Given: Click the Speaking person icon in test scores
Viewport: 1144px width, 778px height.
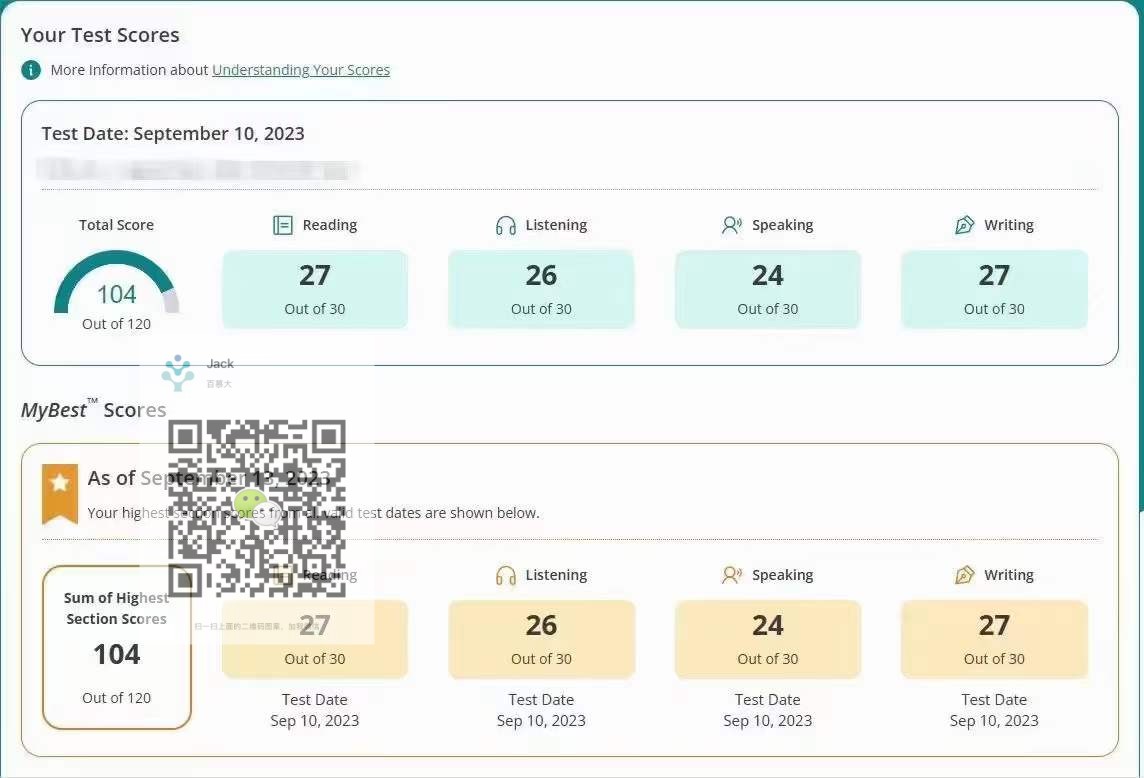Looking at the screenshot, I should tap(732, 225).
